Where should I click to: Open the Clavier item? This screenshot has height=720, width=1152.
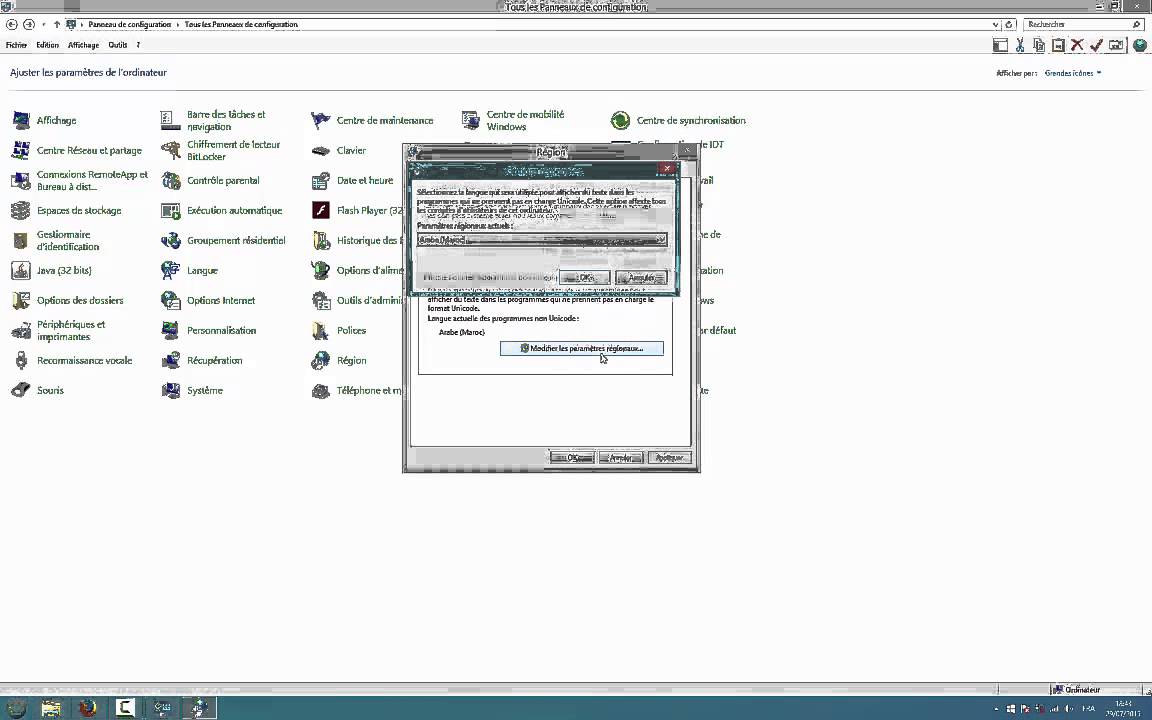click(339, 151)
